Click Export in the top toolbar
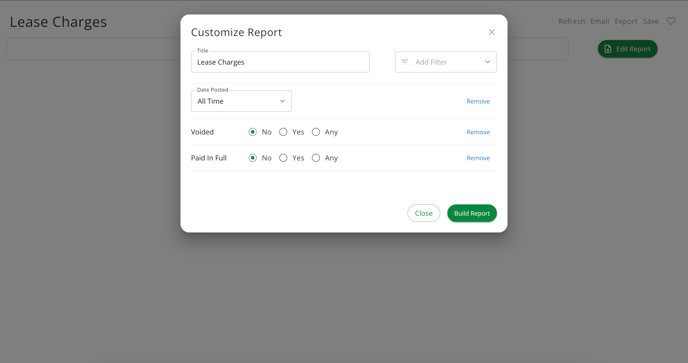Viewport: 688px width, 363px height. click(x=626, y=21)
